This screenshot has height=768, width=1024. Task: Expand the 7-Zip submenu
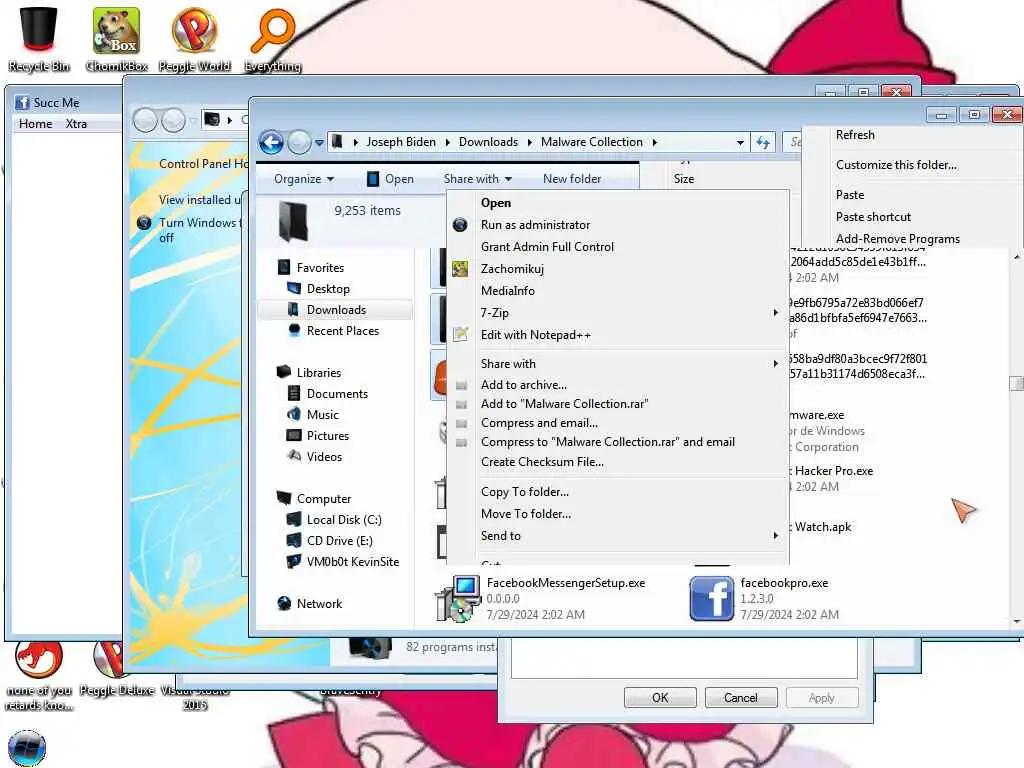pos(776,313)
